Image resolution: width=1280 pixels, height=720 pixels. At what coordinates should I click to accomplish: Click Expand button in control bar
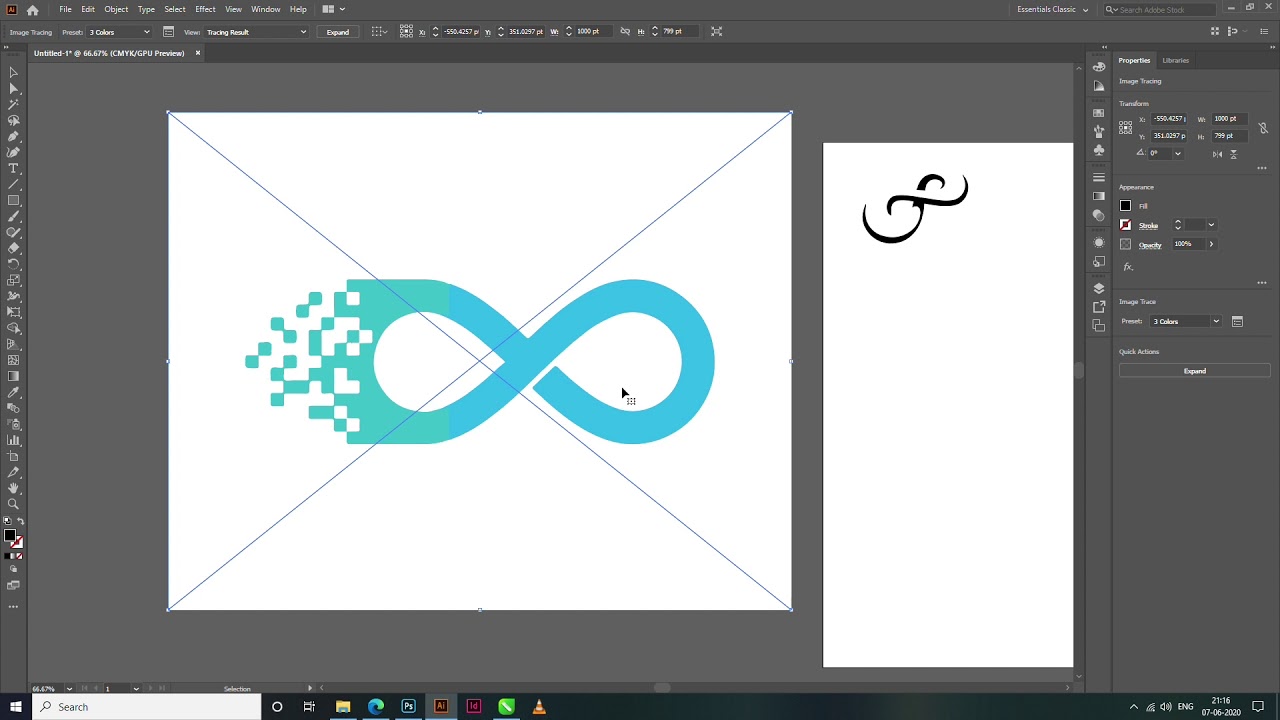(338, 32)
